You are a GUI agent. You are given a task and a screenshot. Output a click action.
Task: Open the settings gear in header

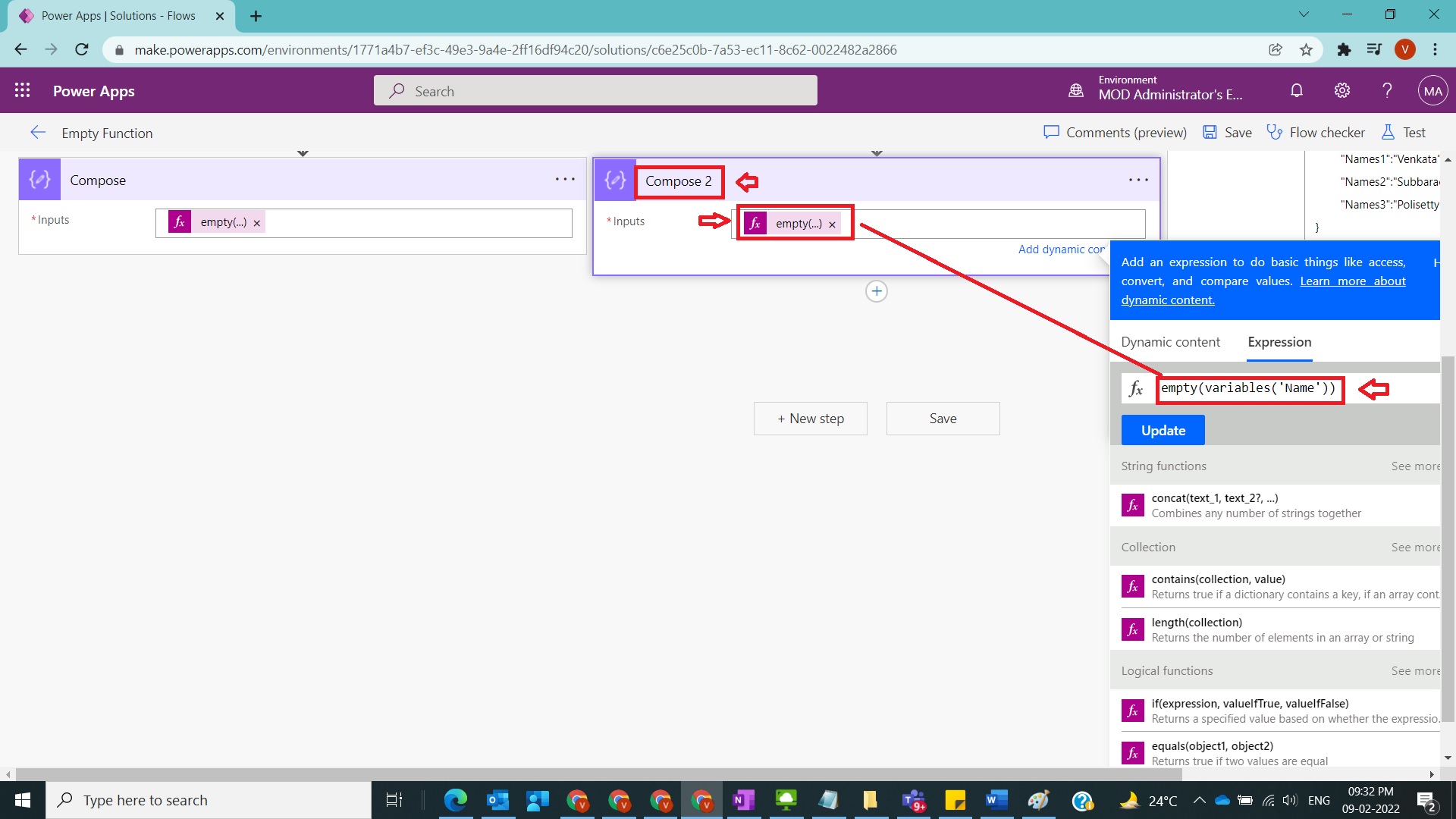click(x=1342, y=91)
